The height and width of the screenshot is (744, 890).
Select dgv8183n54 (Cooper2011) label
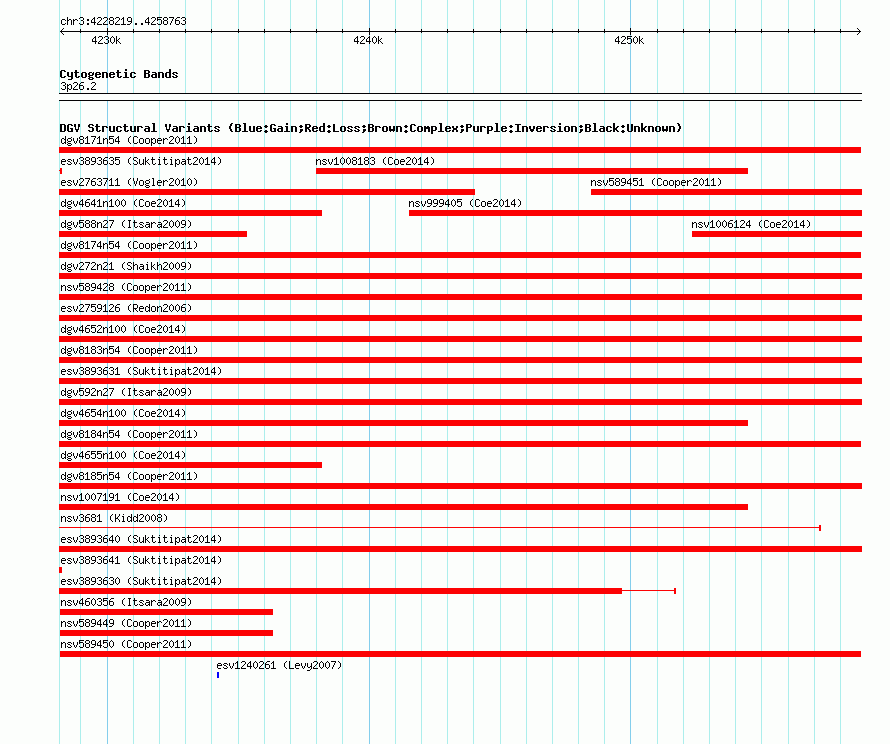tap(129, 350)
